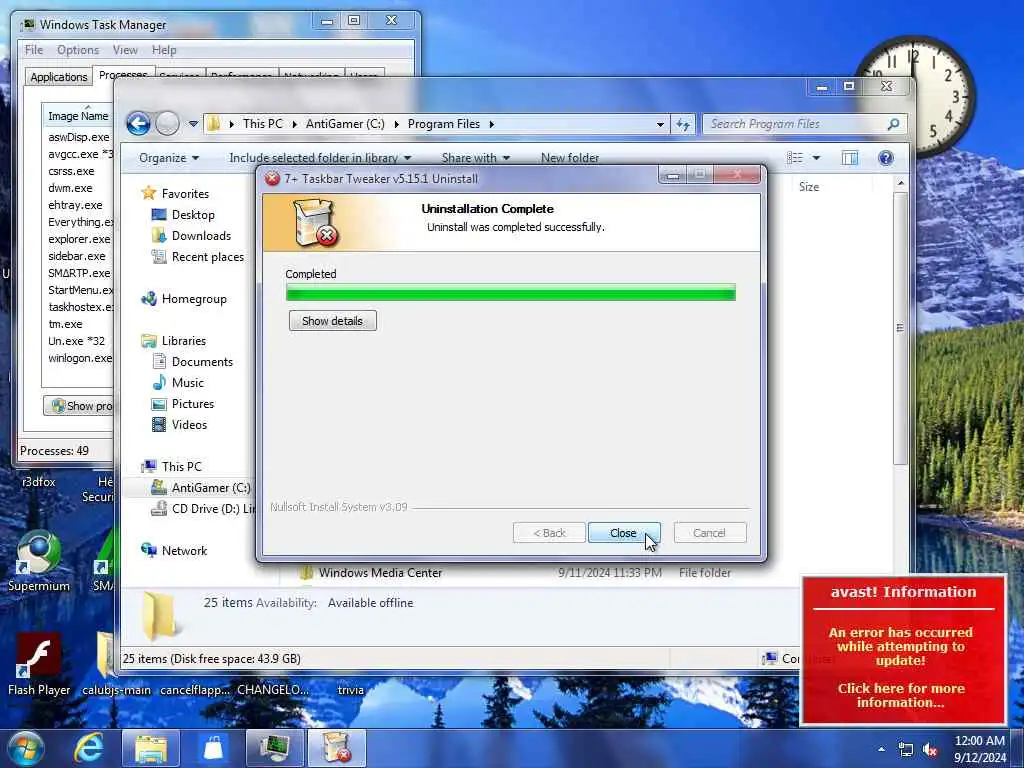Click the Image Name column header
This screenshot has height=768, width=1024.
pyautogui.click(x=78, y=116)
